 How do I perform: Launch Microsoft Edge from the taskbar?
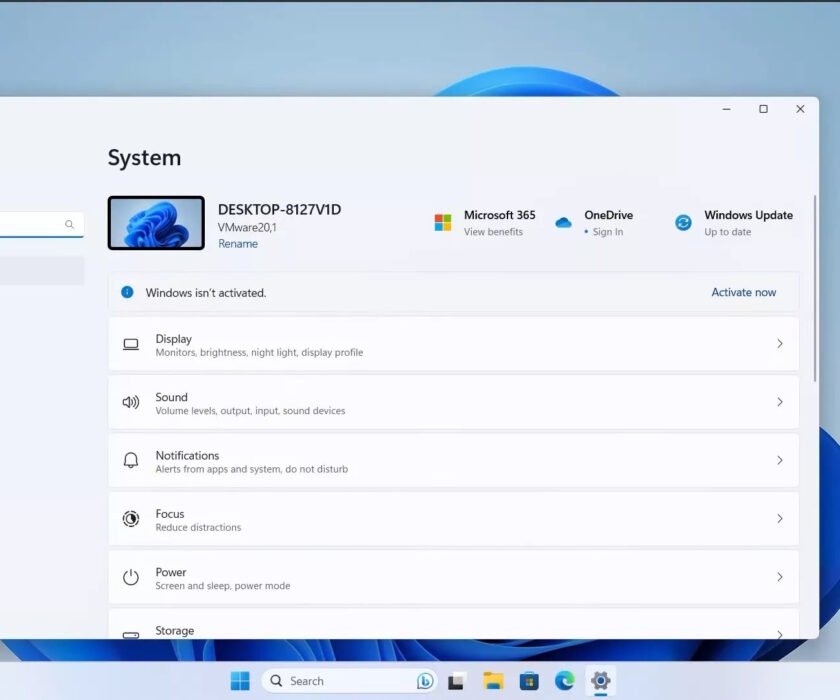(564, 681)
